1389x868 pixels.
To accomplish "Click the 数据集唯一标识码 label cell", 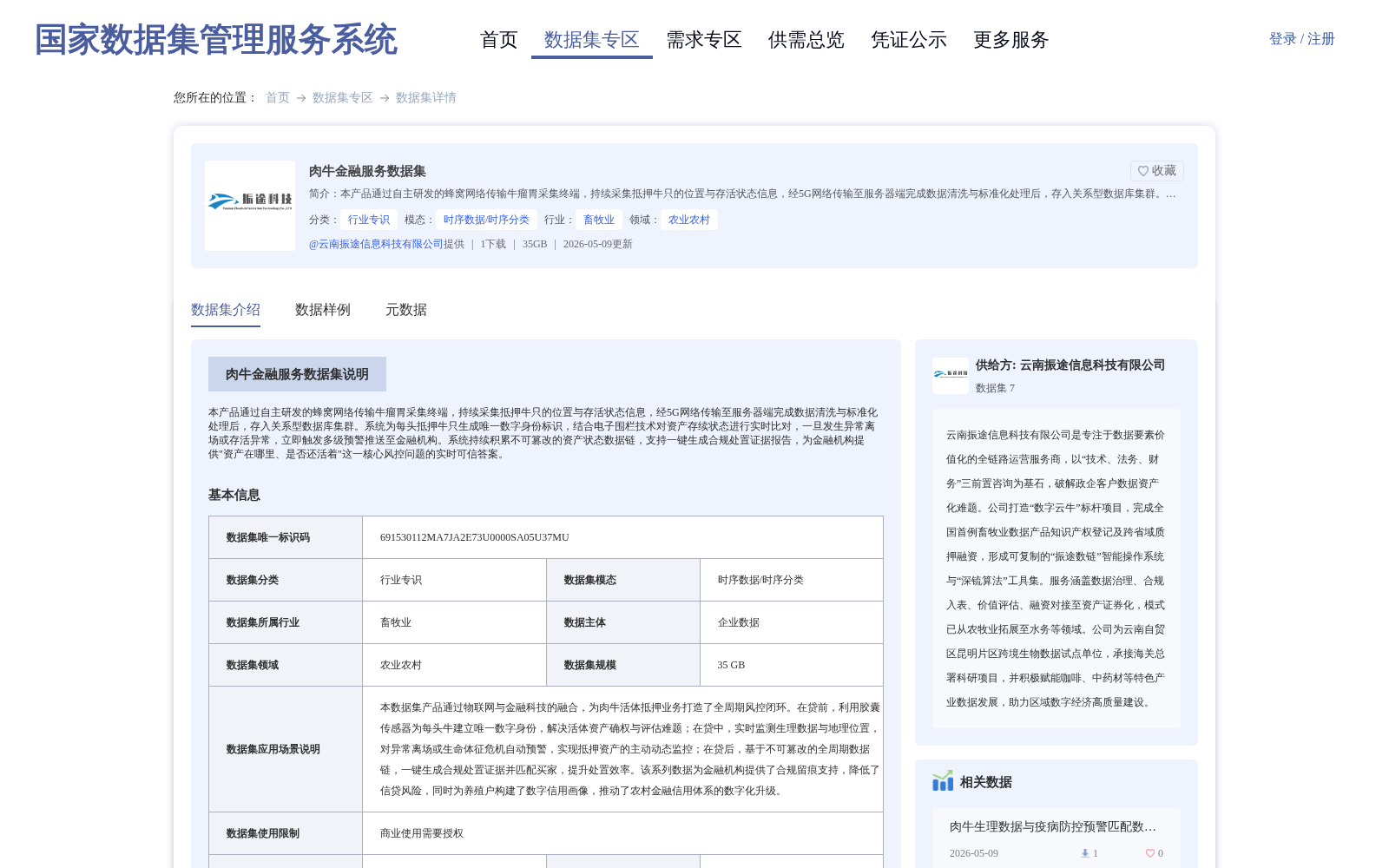I will pyautogui.click(x=286, y=537).
